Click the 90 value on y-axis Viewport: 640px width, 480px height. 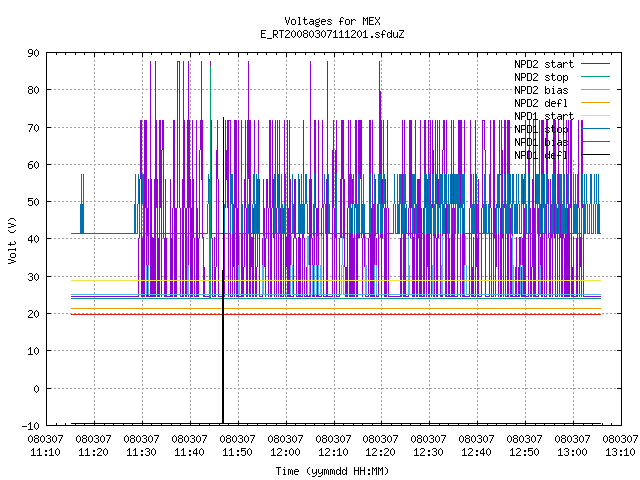pyautogui.click(x=33, y=53)
